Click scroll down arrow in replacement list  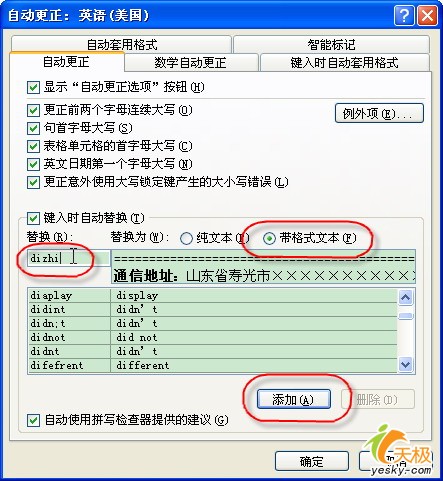[406, 364]
